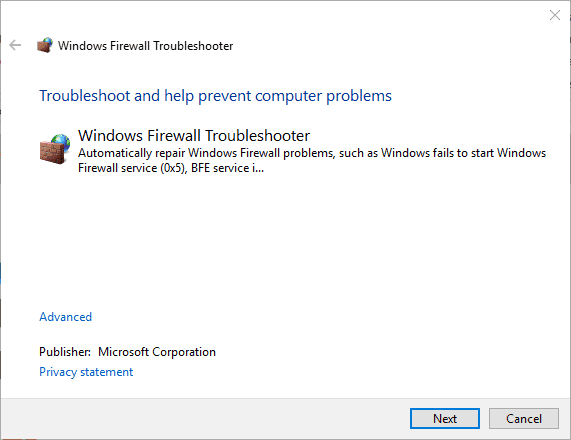The width and height of the screenshot is (571, 440).
Task: Go back using the arrow icon
Action: pyautogui.click(x=15, y=46)
